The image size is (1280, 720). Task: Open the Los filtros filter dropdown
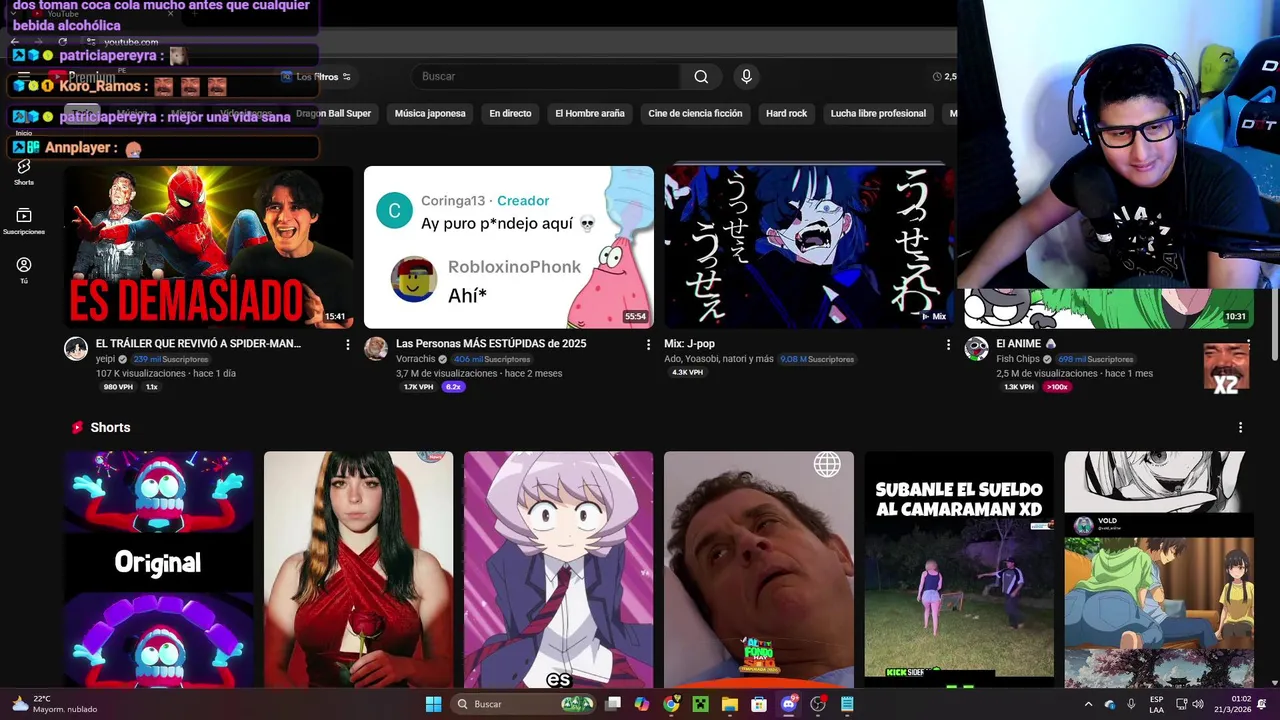click(316, 77)
